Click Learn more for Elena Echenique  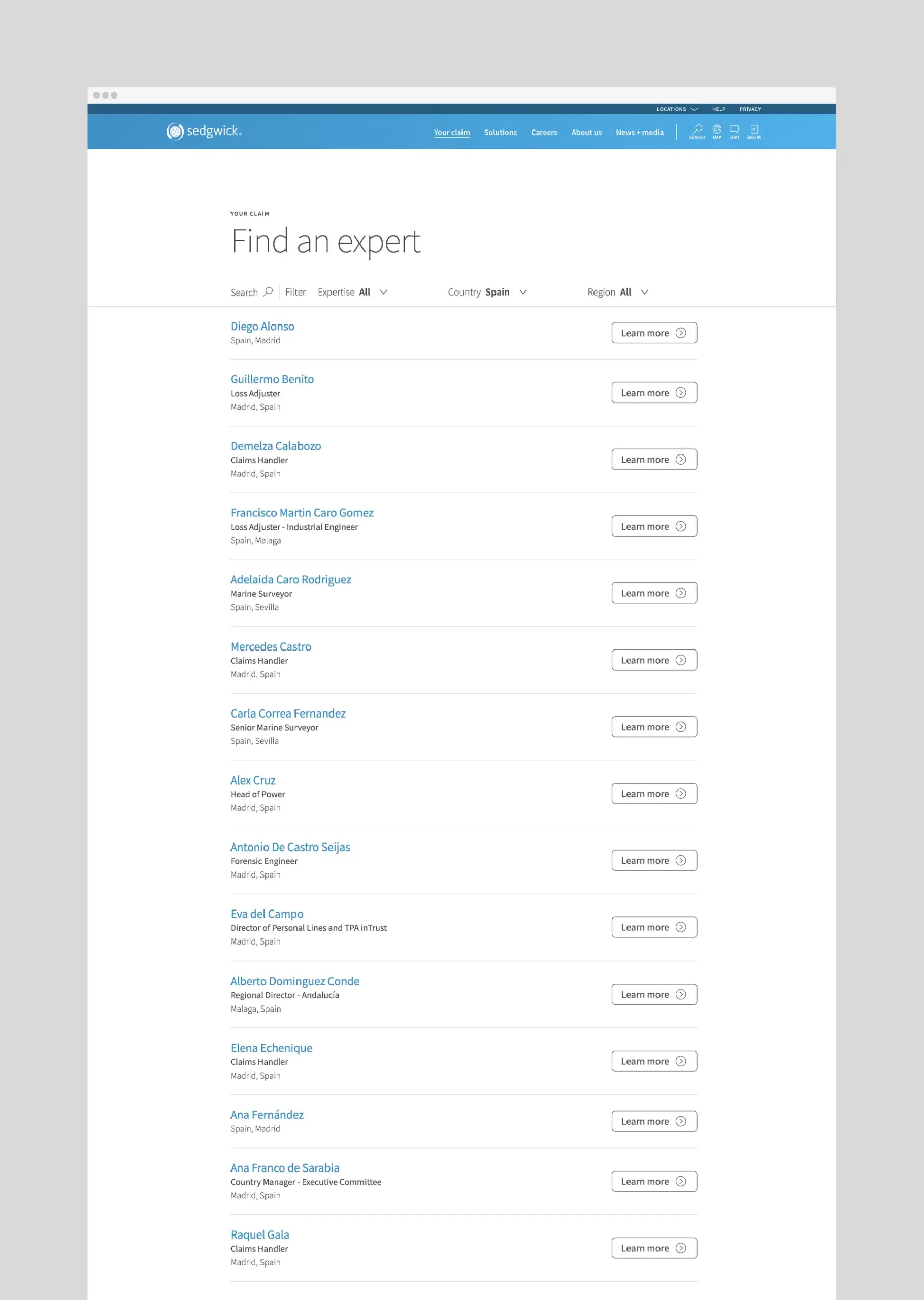(654, 1061)
